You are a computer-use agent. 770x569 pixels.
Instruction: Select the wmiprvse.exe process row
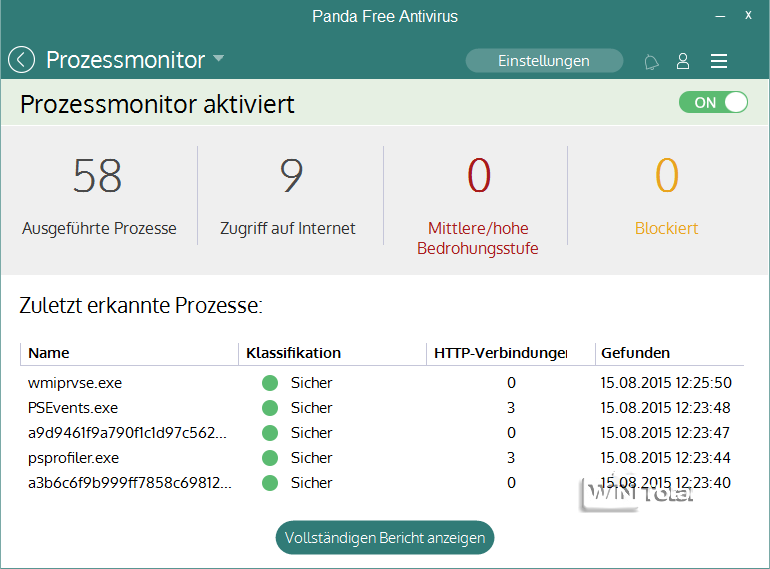(x=75, y=383)
